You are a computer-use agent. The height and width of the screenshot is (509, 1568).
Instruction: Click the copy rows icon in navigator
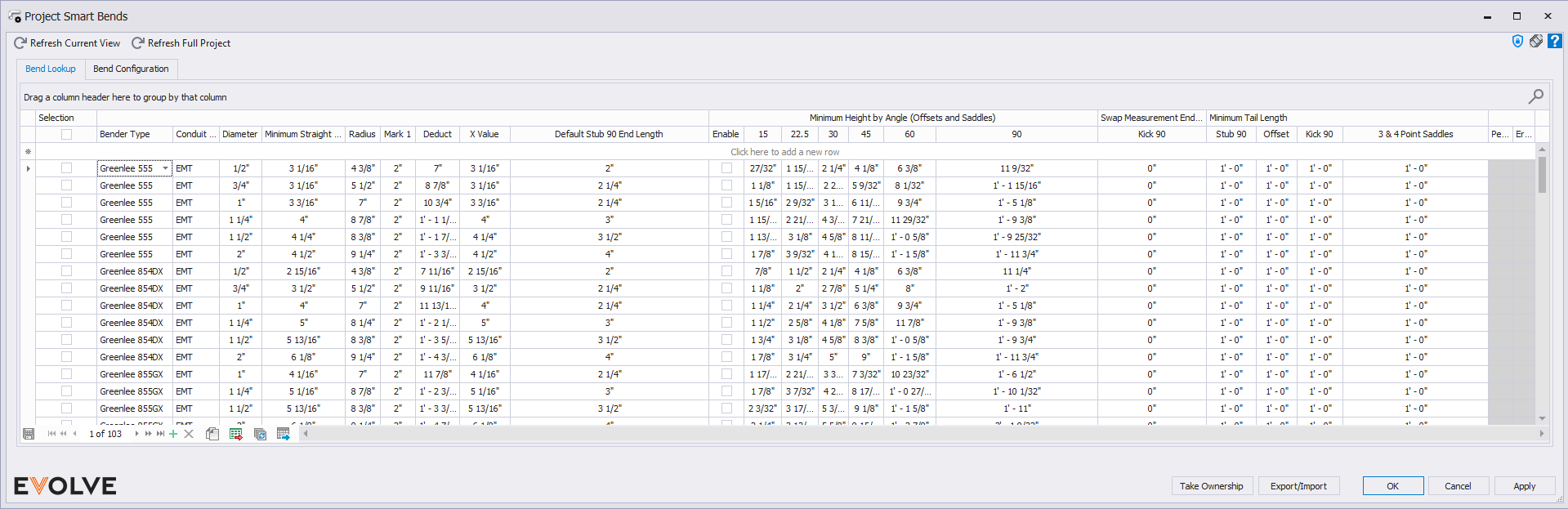click(212, 434)
